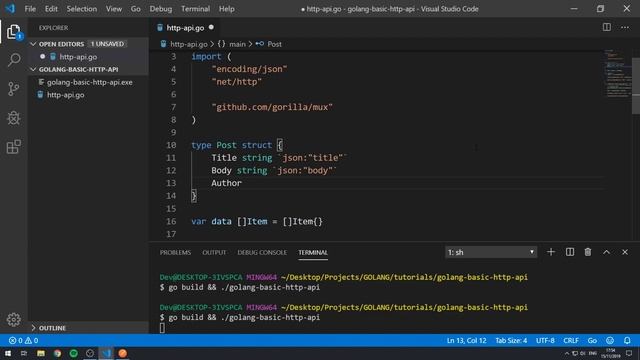The image size is (640, 360).
Task: Switch to the Debug Console tab
Action: click(262, 253)
